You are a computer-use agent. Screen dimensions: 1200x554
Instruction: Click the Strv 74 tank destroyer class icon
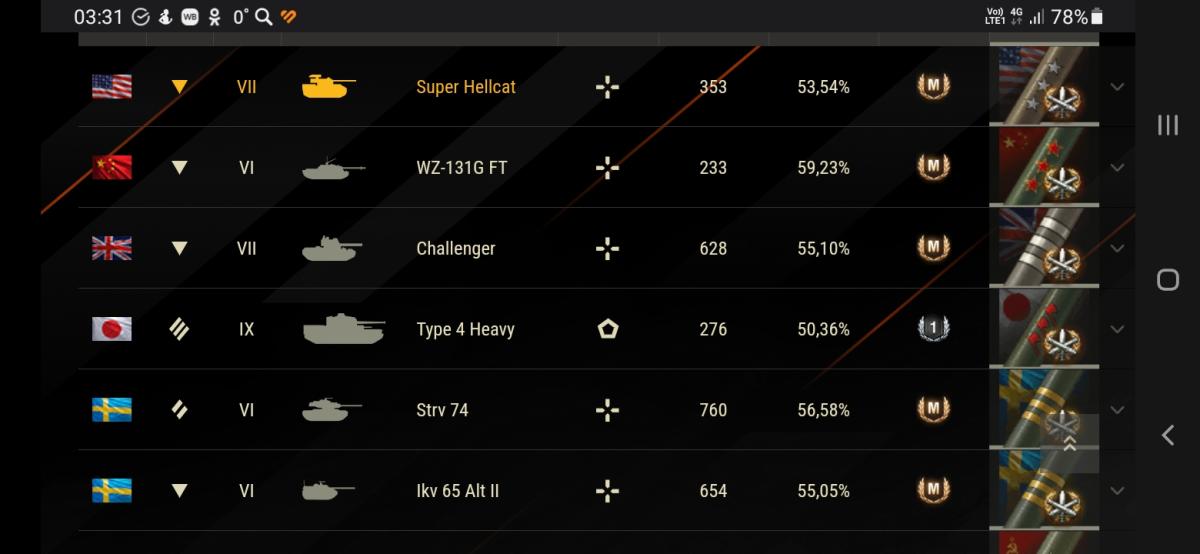pos(607,410)
